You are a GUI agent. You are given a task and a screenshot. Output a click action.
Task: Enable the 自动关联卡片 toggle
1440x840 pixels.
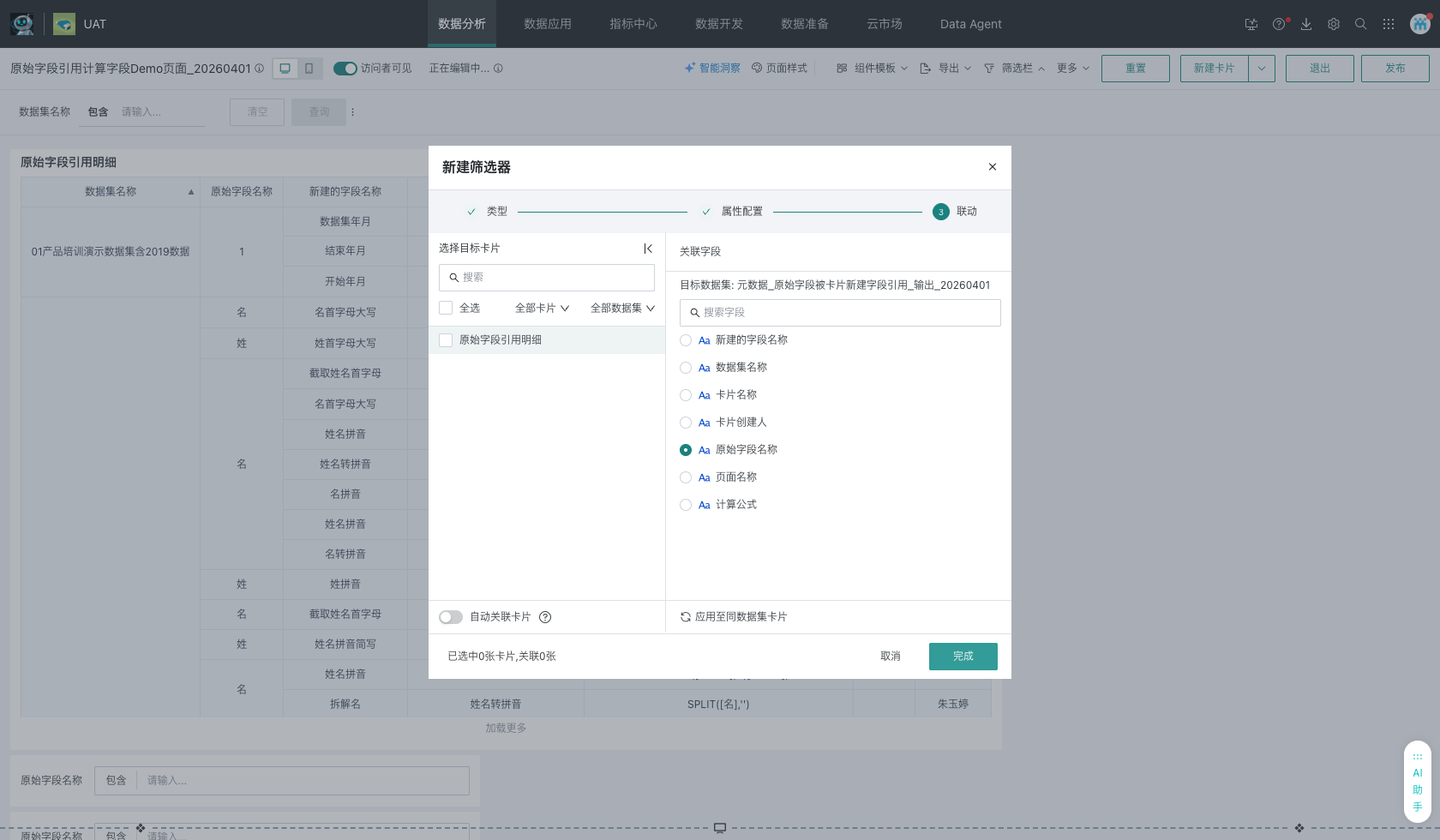click(x=451, y=617)
